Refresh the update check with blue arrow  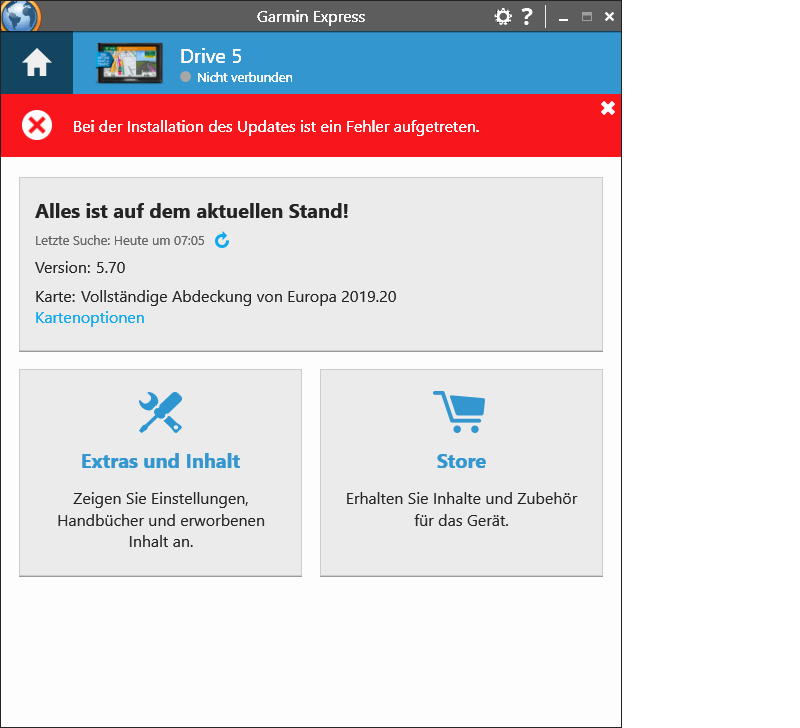(222, 240)
